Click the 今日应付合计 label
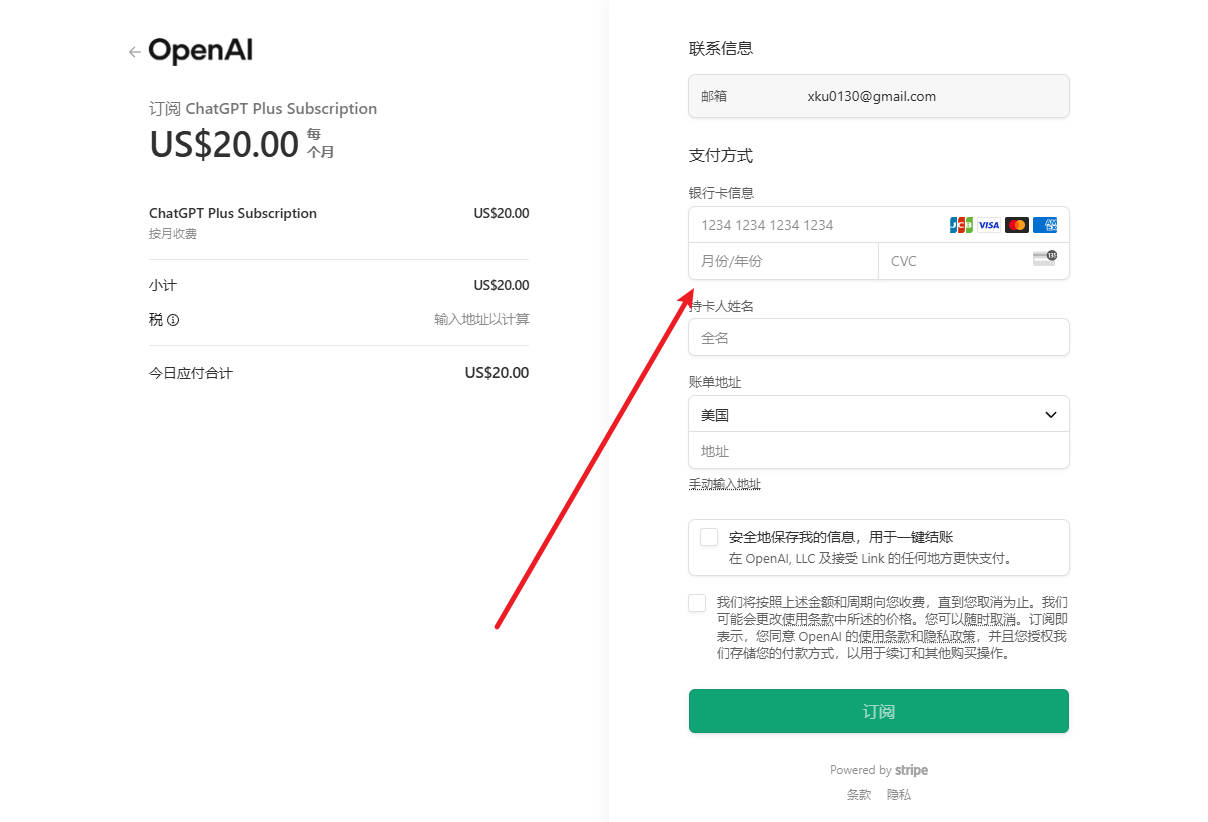The height and width of the screenshot is (822, 1208). click(x=191, y=373)
